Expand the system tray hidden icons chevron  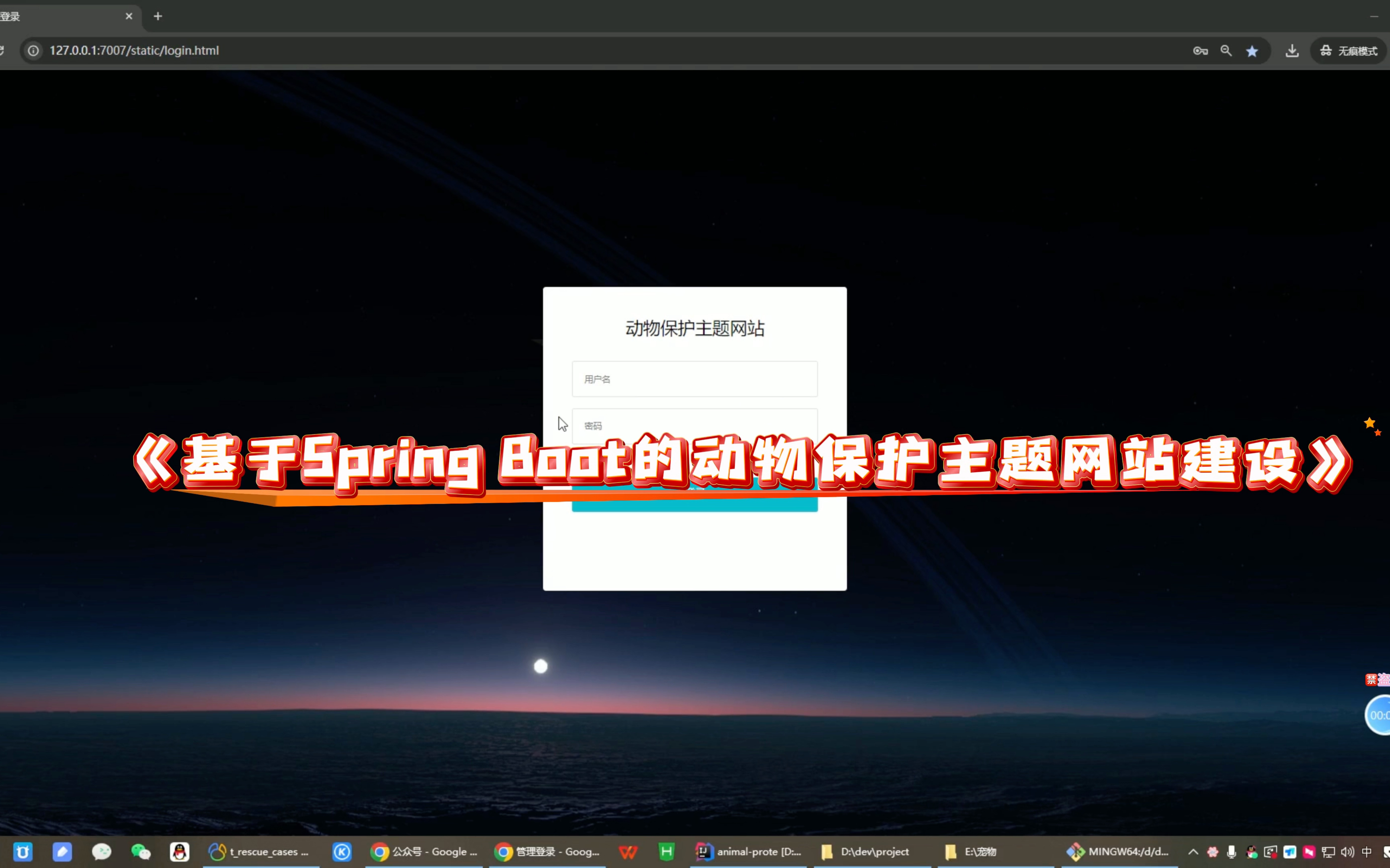[x=1193, y=852]
